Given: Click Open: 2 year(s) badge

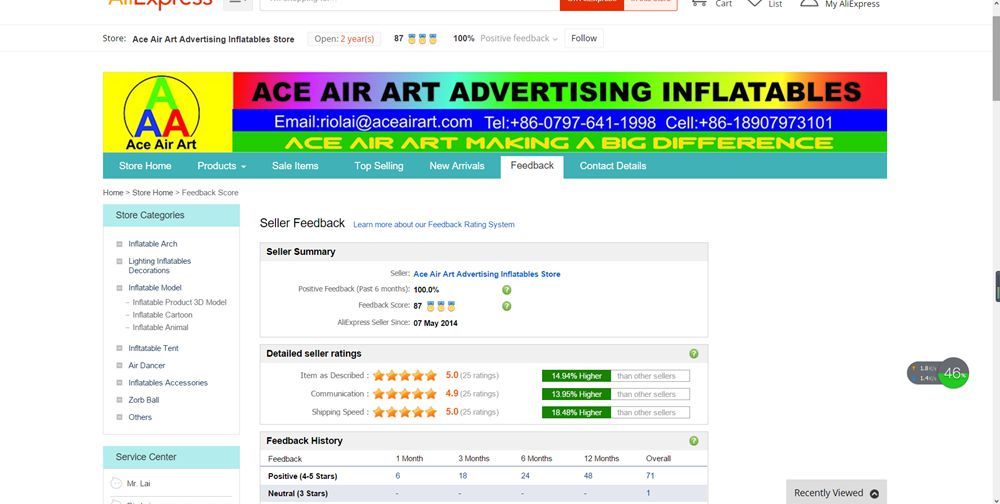Looking at the screenshot, I should [x=344, y=39].
